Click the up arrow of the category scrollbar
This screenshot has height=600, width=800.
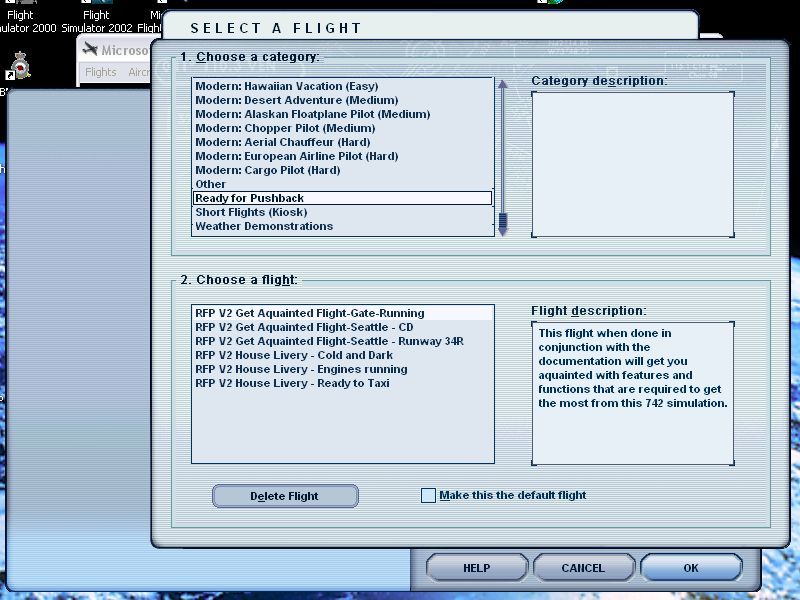coord(501,84)
